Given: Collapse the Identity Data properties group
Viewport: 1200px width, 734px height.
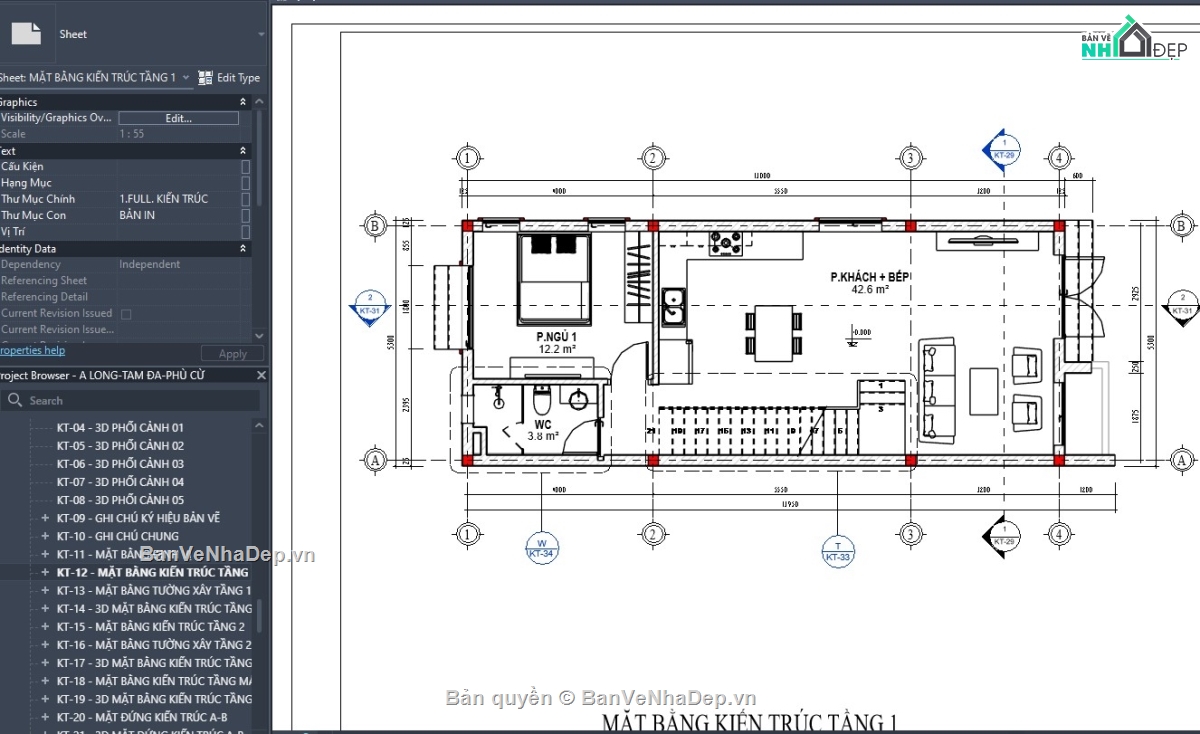Looking at the screenshot, I should (242, 248).
